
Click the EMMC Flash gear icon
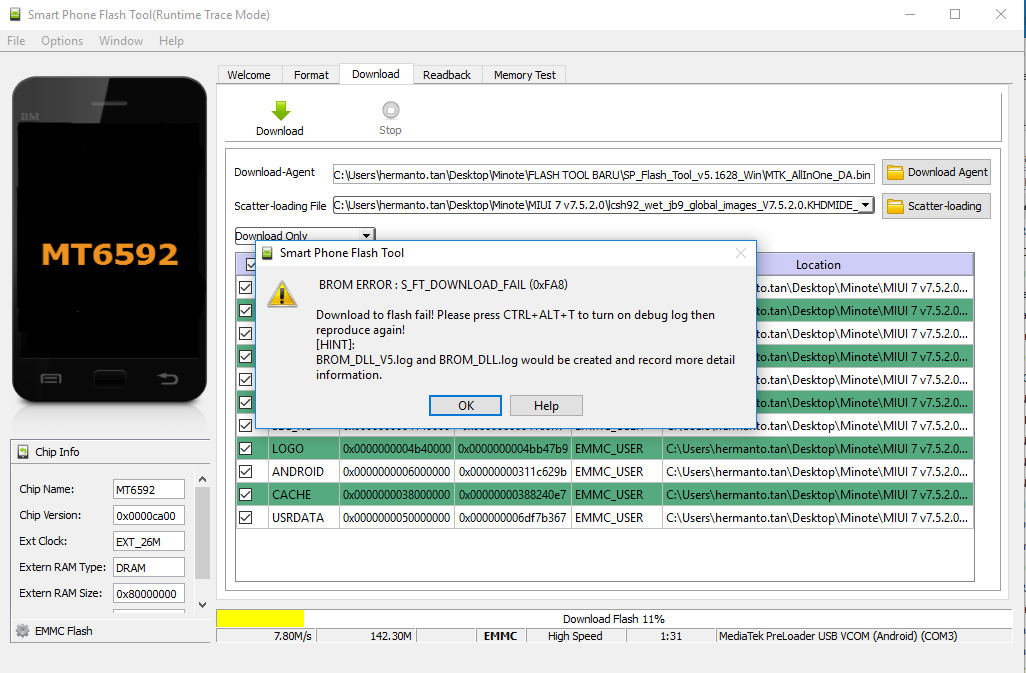22,631
